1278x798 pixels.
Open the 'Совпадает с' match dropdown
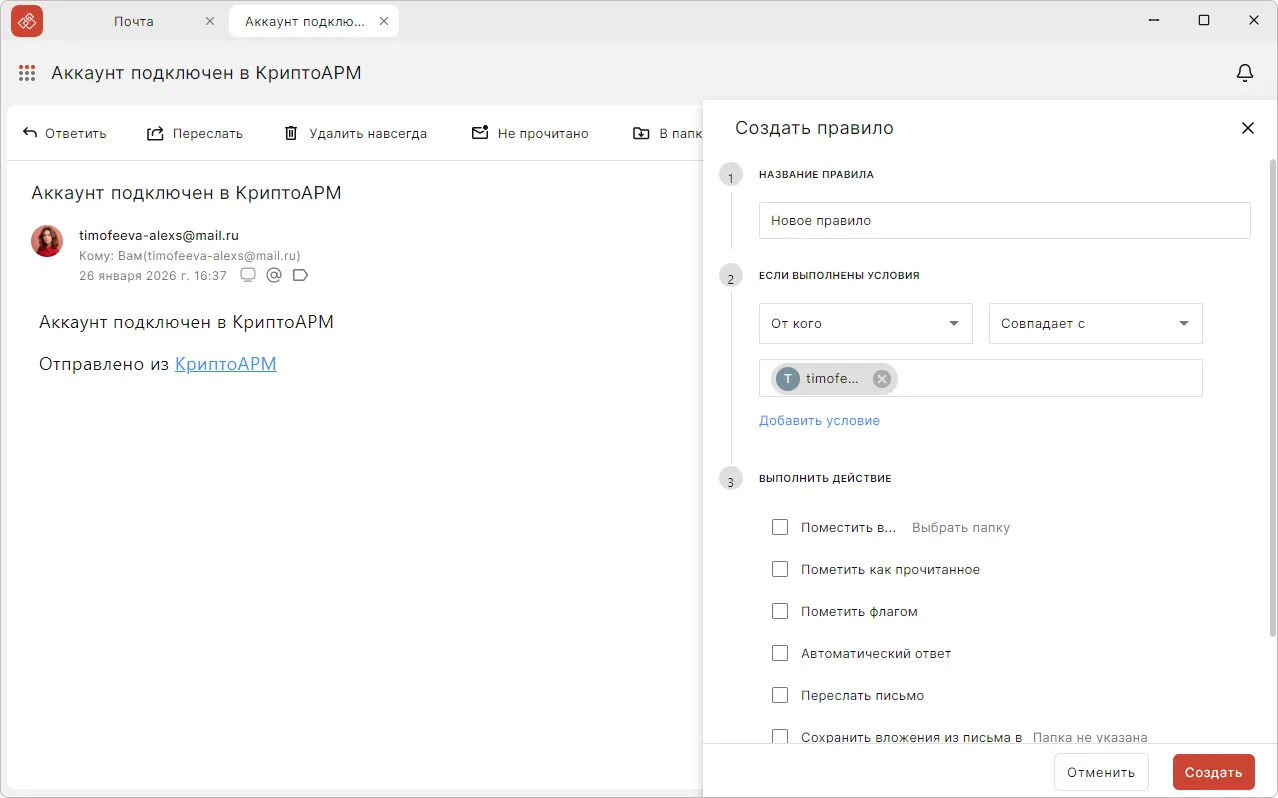(1095, 324)
